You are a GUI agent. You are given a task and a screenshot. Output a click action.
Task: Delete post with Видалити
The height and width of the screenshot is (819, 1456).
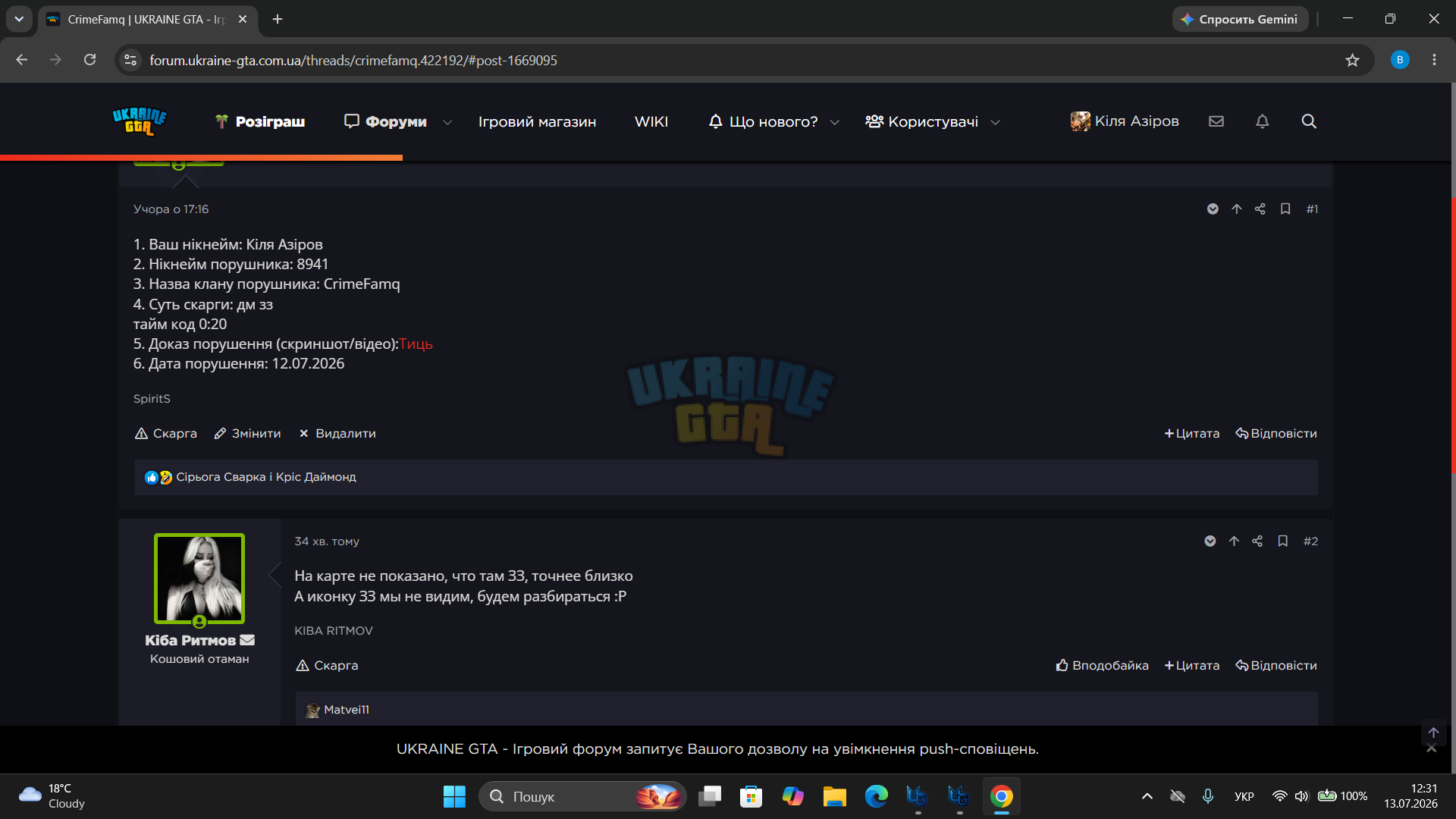337,434
